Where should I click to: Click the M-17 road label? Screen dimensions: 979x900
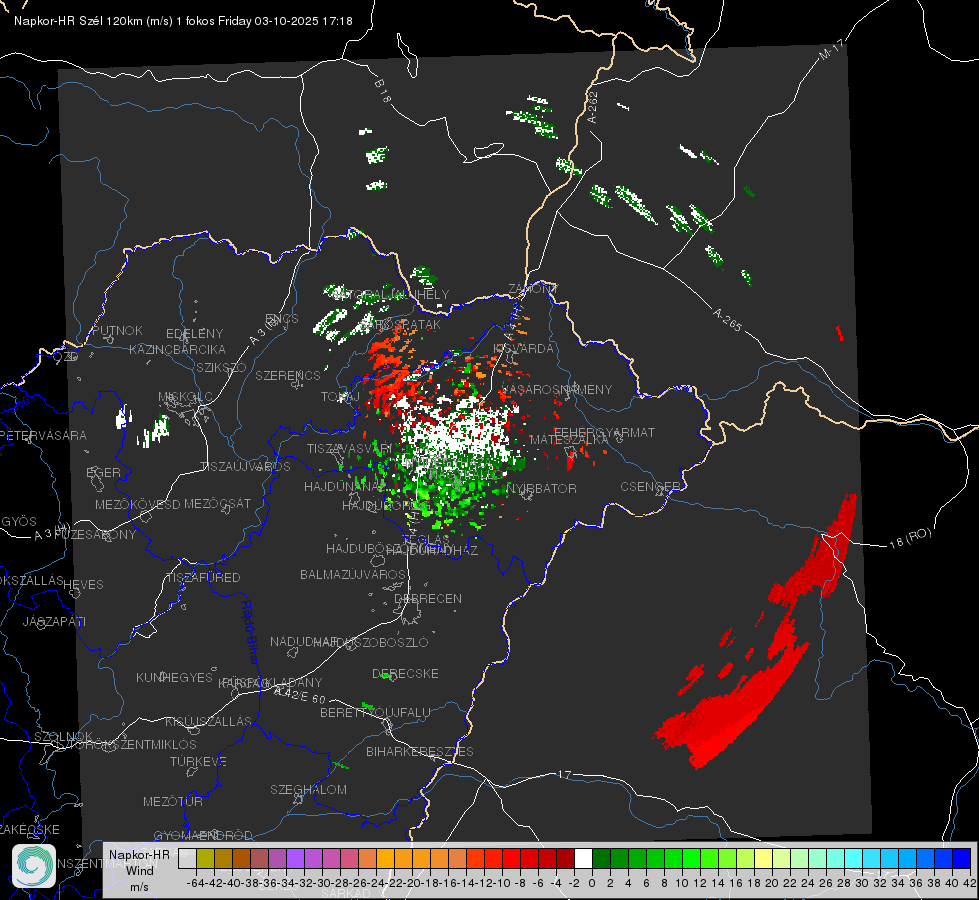click(x=832, y=50)
